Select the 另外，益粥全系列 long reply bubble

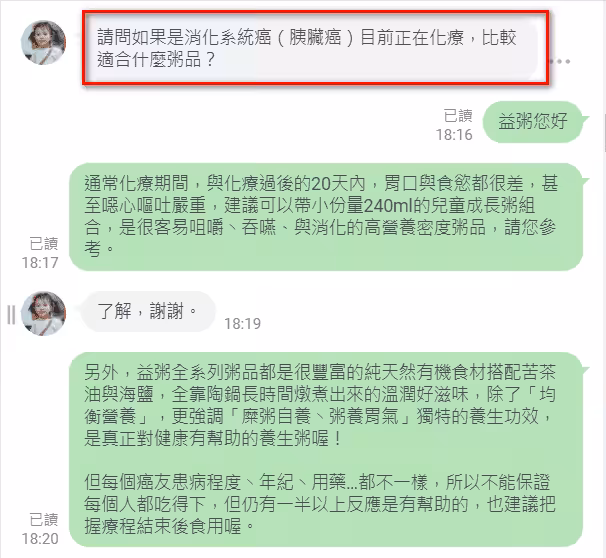click(x=326, y=449)
